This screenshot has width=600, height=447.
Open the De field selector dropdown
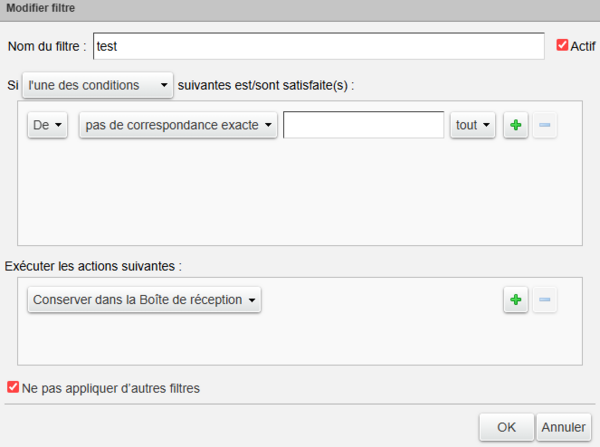click(x=47, y=125)
